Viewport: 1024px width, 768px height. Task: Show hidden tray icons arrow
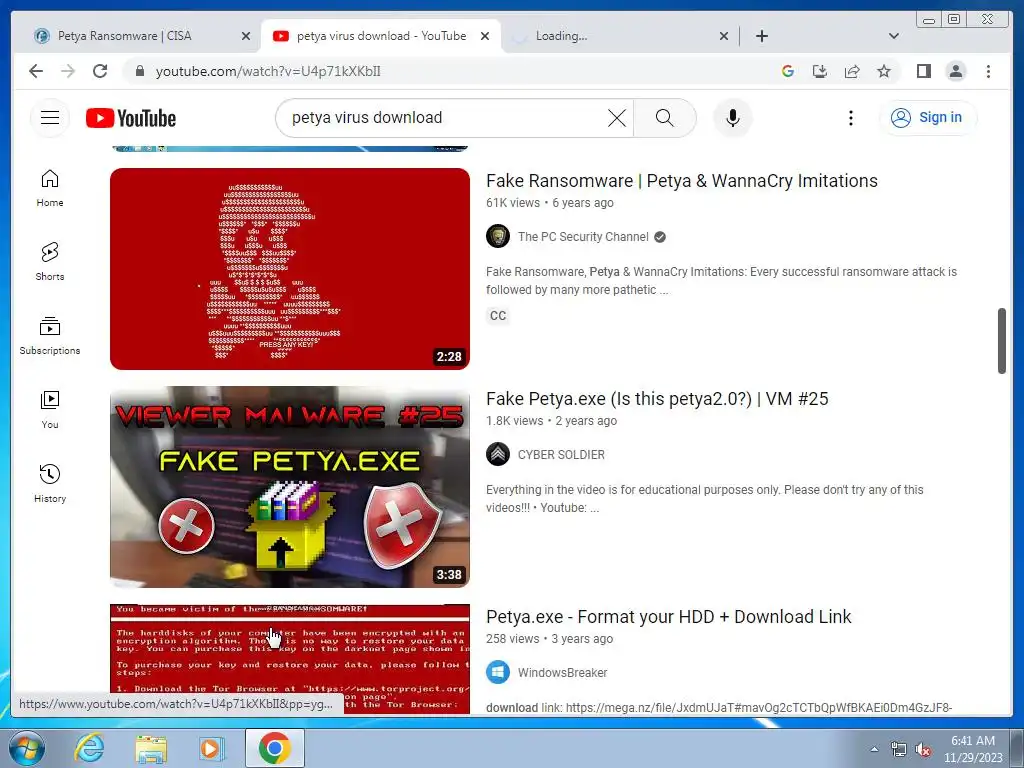874,750
